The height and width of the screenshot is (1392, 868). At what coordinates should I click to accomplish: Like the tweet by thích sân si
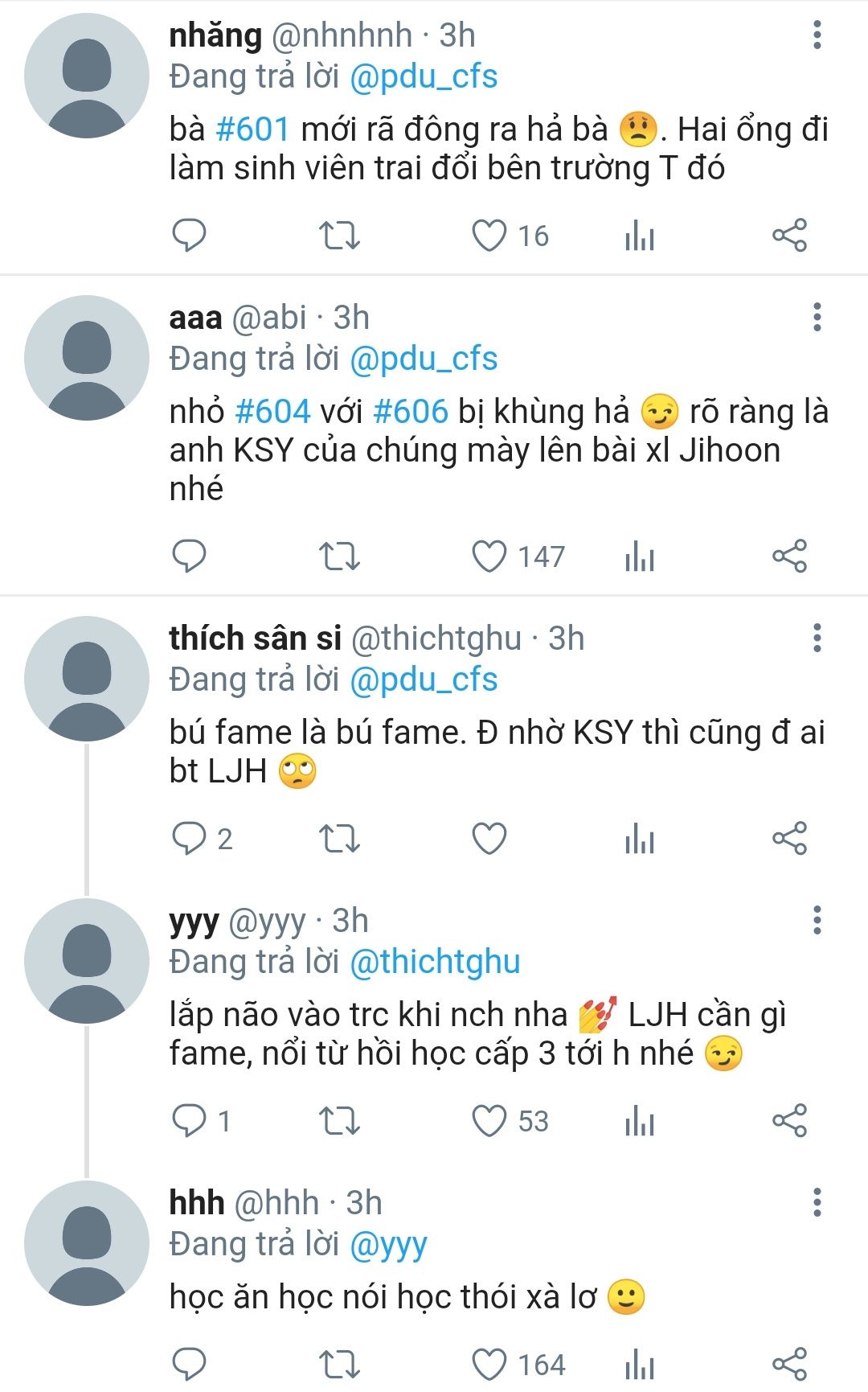tap(489, 838)
